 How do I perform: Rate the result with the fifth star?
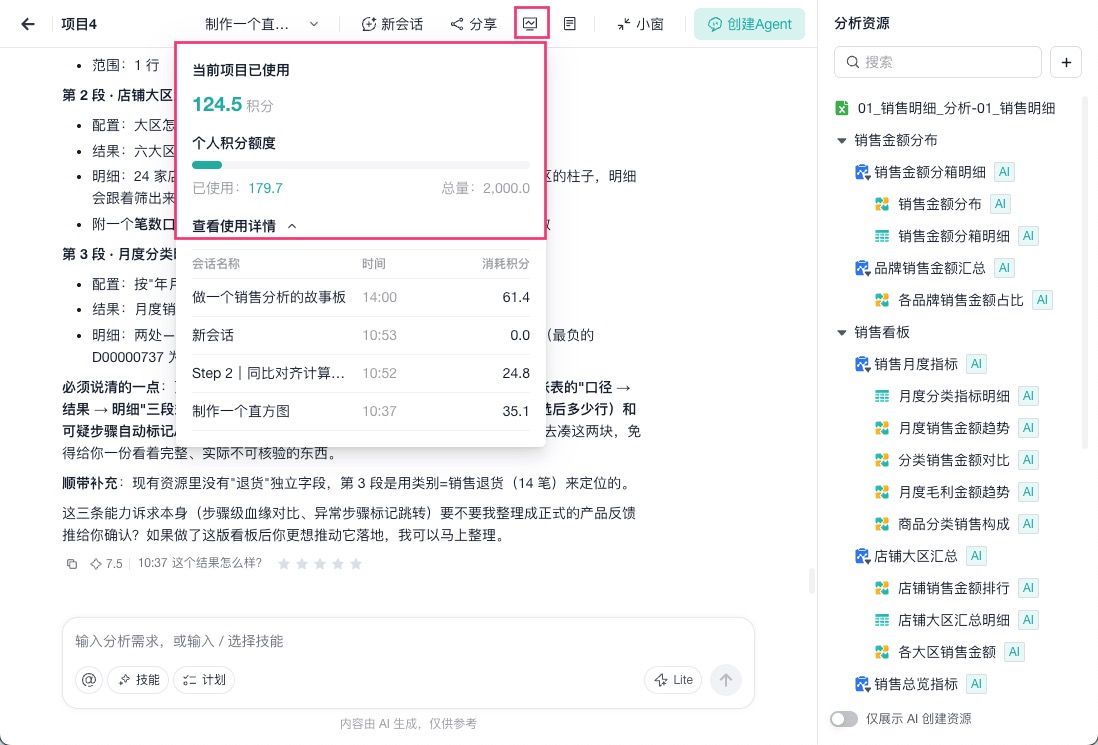356,564
